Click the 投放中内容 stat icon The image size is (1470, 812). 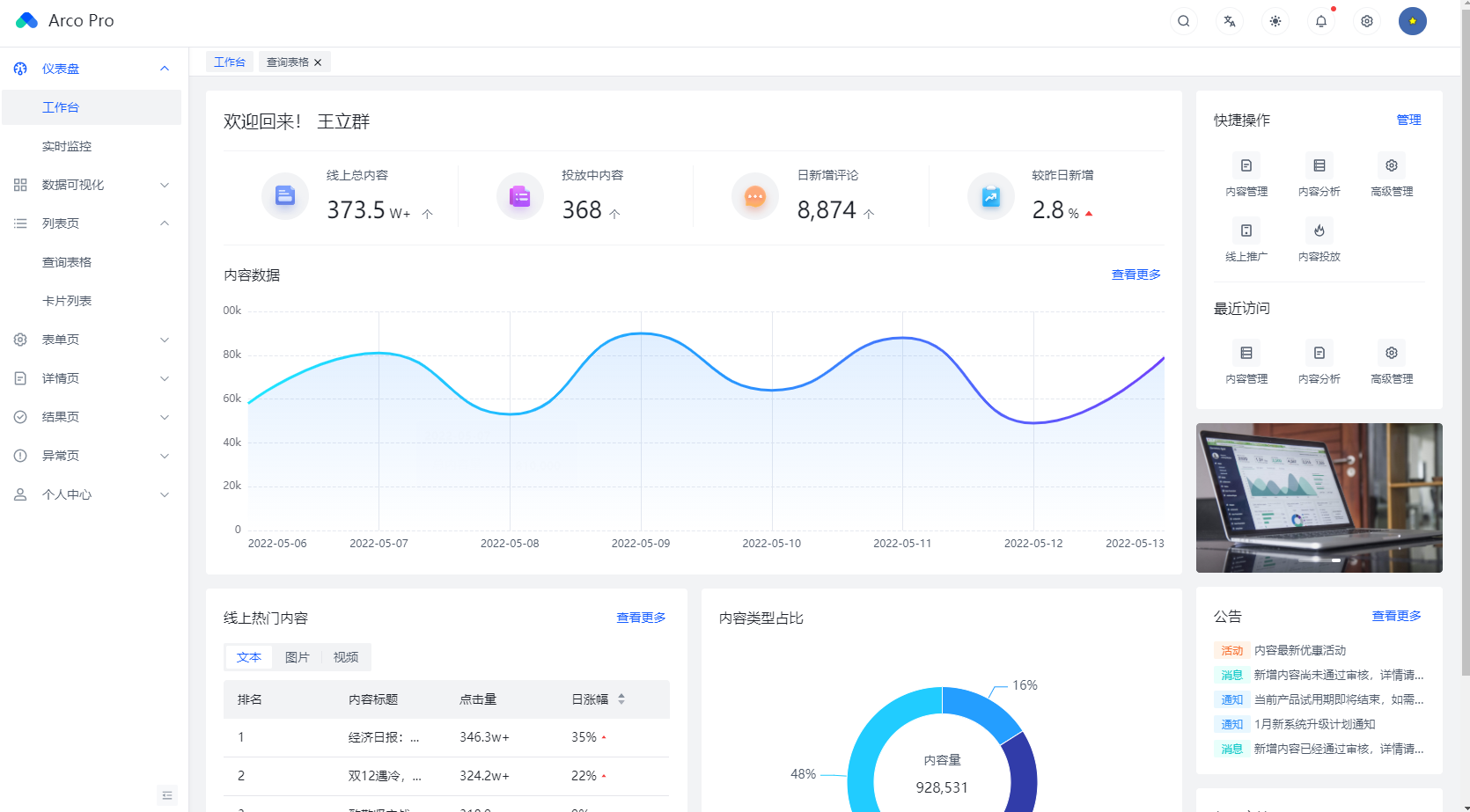tap(520, 195)
